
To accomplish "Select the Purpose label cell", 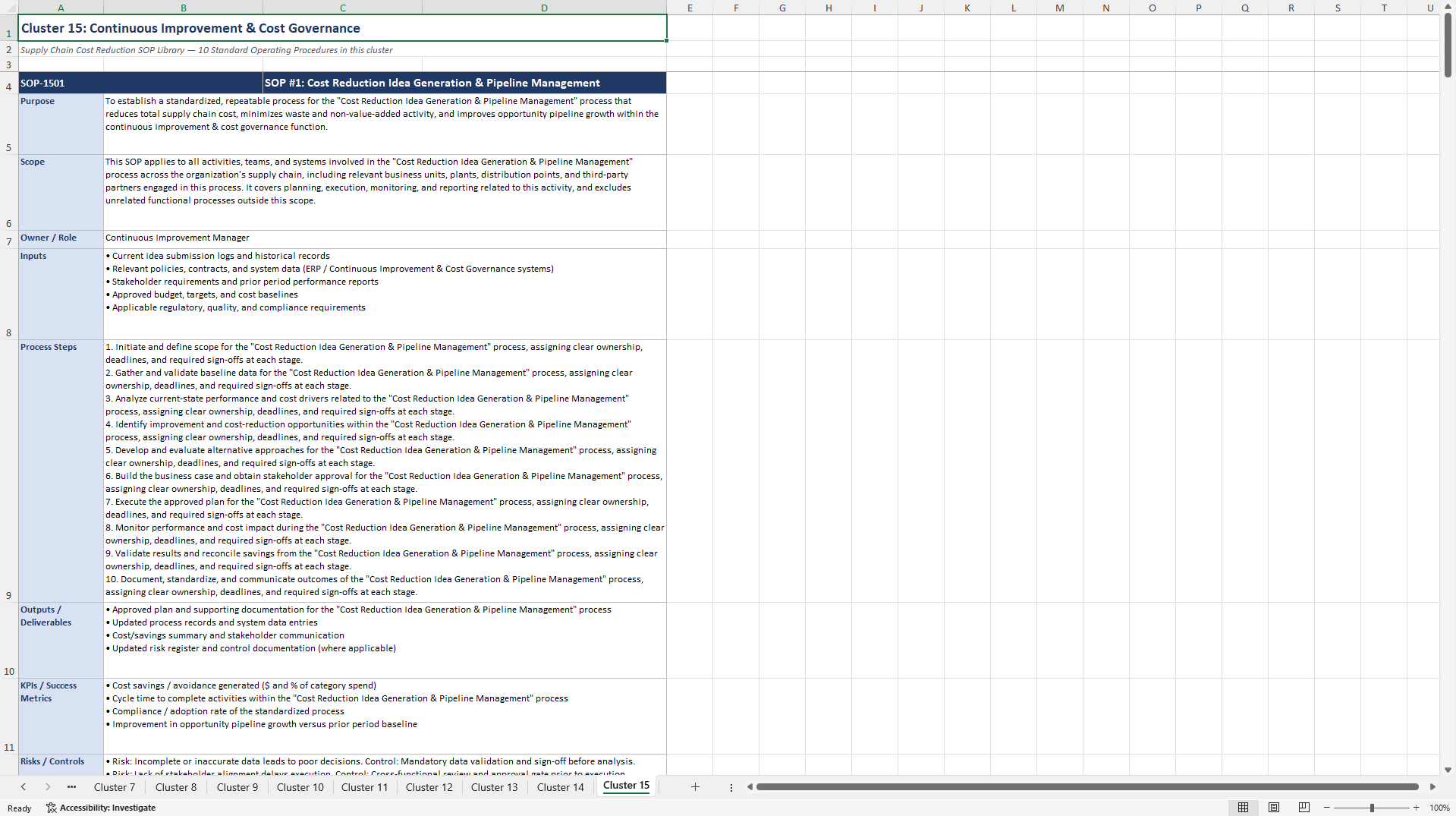I will 61,124.
